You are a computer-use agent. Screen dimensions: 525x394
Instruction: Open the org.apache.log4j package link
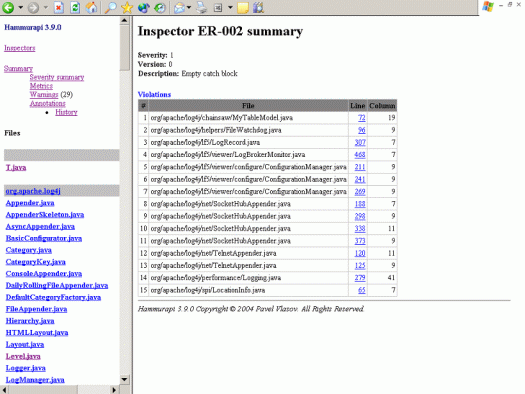click(x=33, y=191)
